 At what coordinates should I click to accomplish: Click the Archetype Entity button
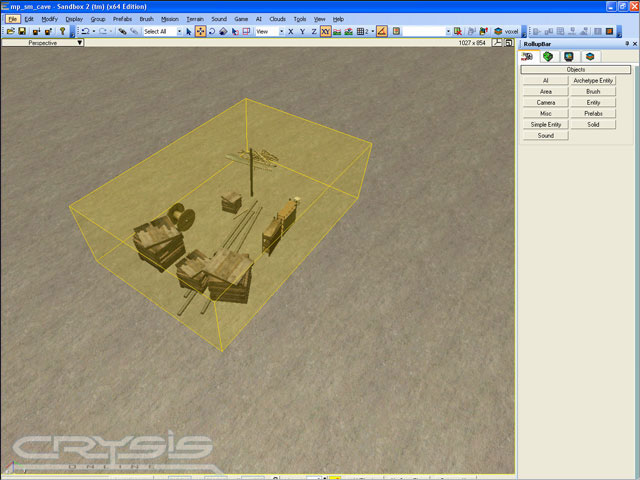coord(593,80)
